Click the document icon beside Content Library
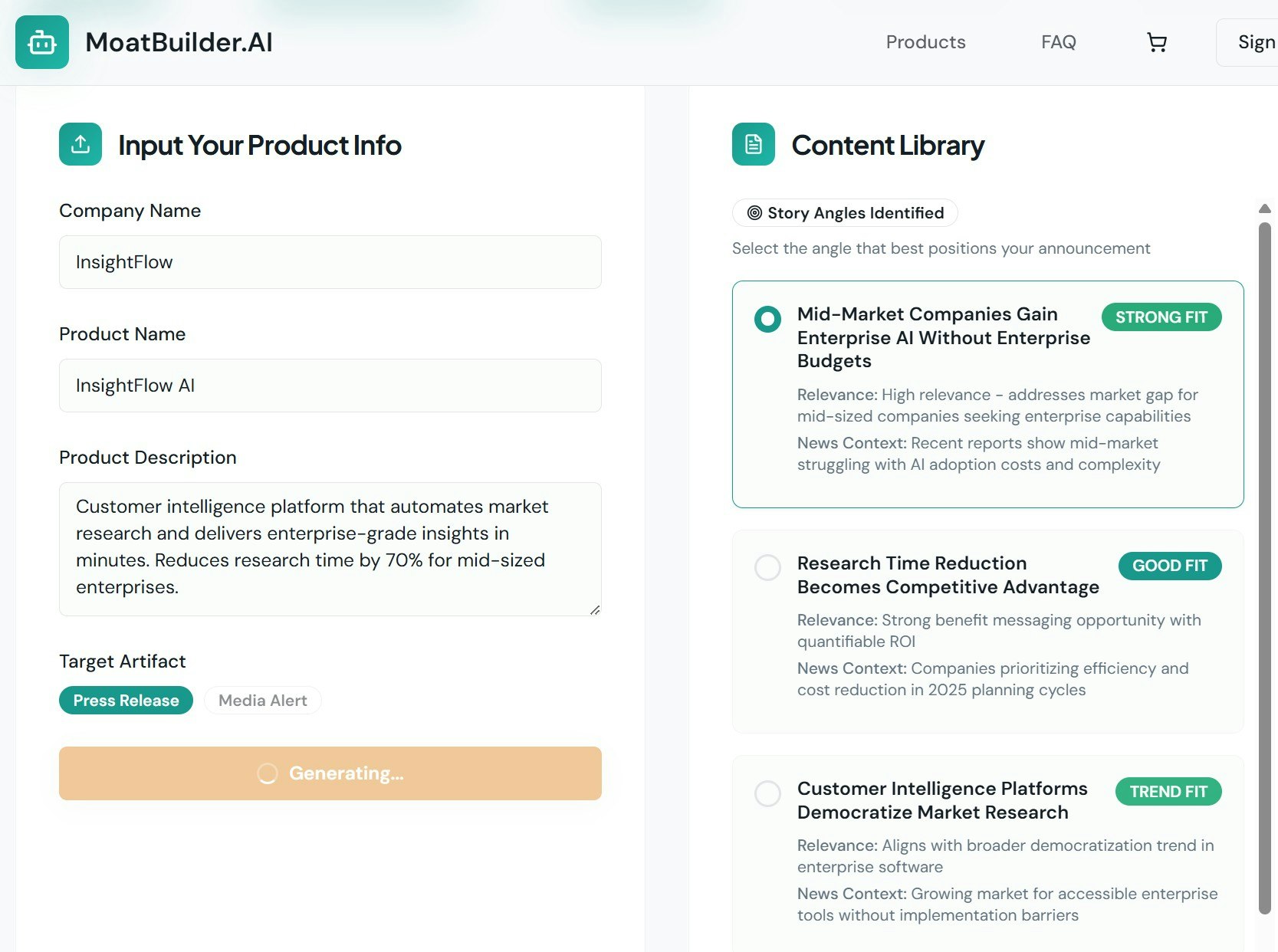1278x952 pixels. tap(752, 144)
